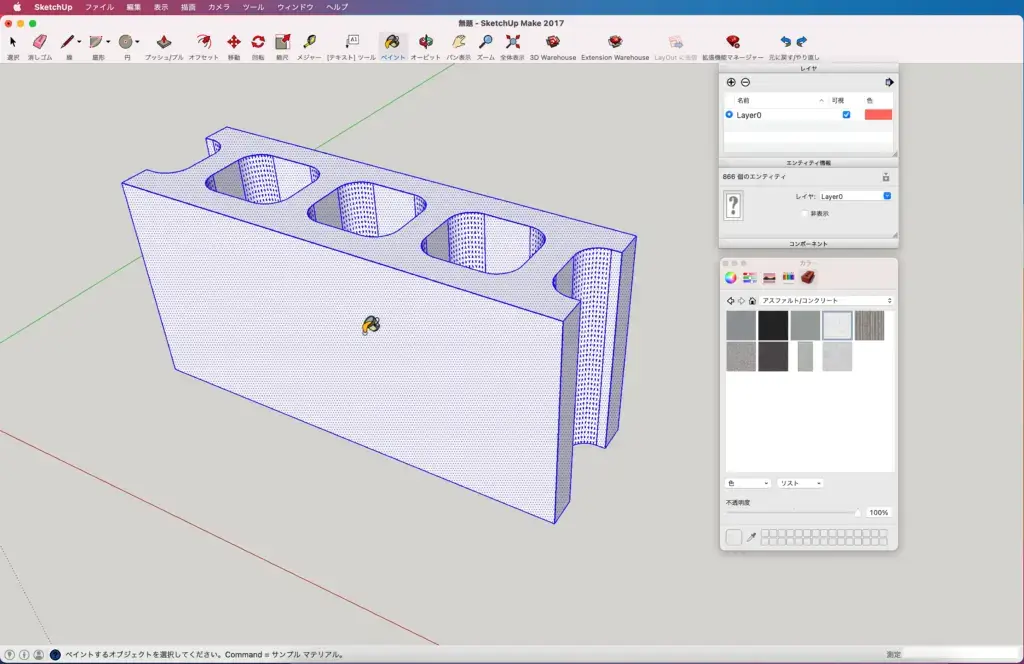Switch to the color sliders picker
Viewport: 1024px width, 664px height.
[x=750, y=277]
